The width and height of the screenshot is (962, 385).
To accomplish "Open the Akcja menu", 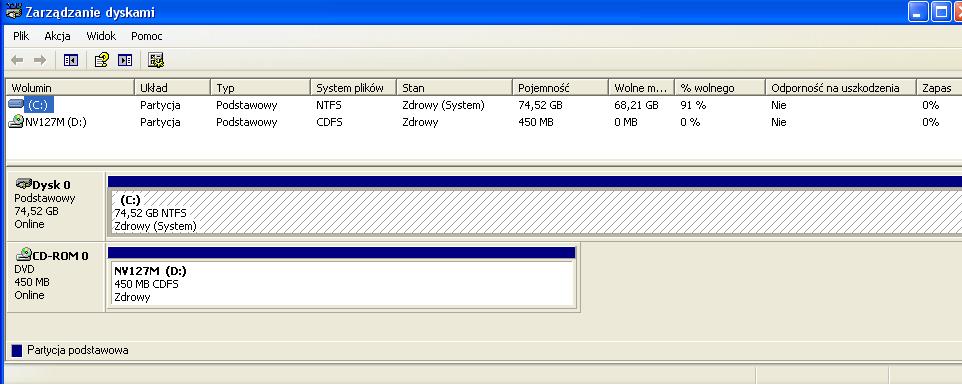I will tap(57, 36).
